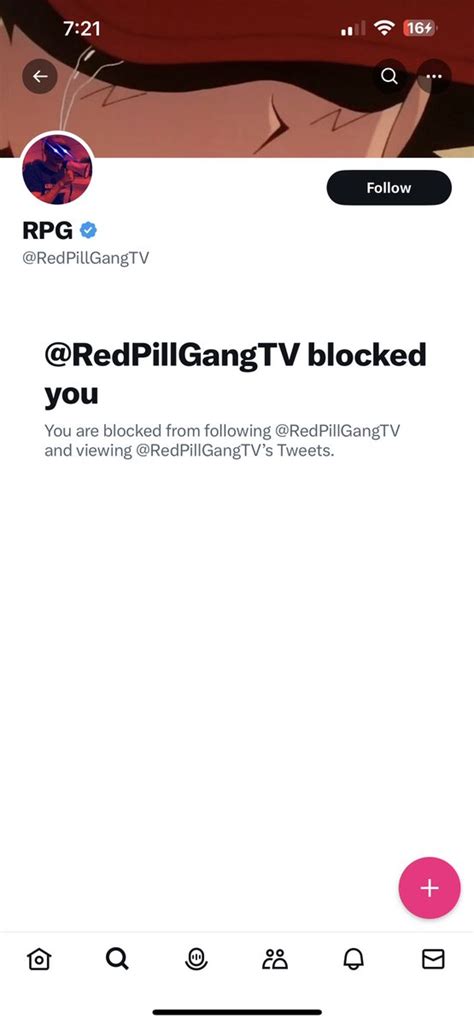The height and width of the screenshot is (1024, 474).
Task: View the RPG profile picture
Action: [x=57, y=168]
